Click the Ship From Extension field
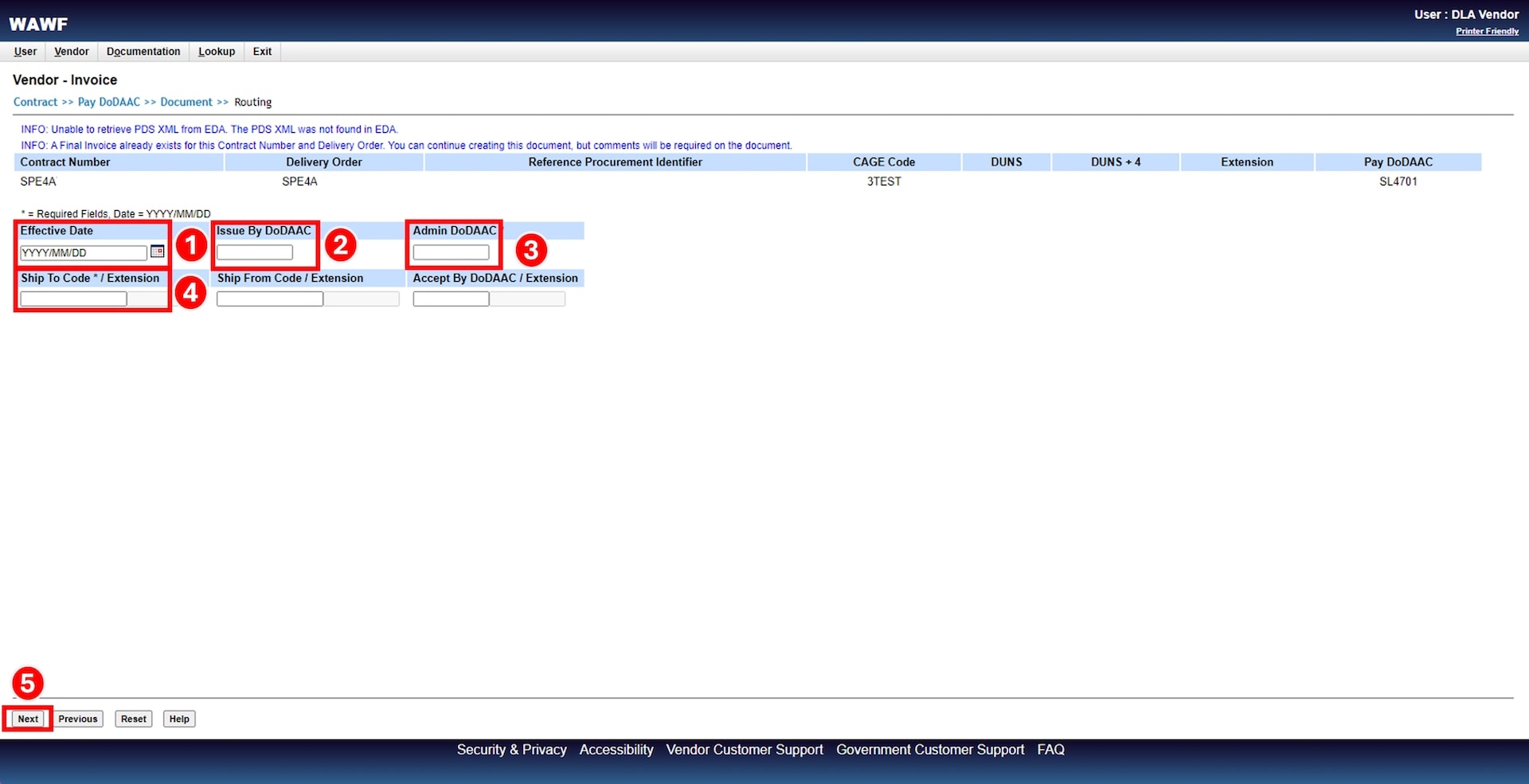 [362, 299]
